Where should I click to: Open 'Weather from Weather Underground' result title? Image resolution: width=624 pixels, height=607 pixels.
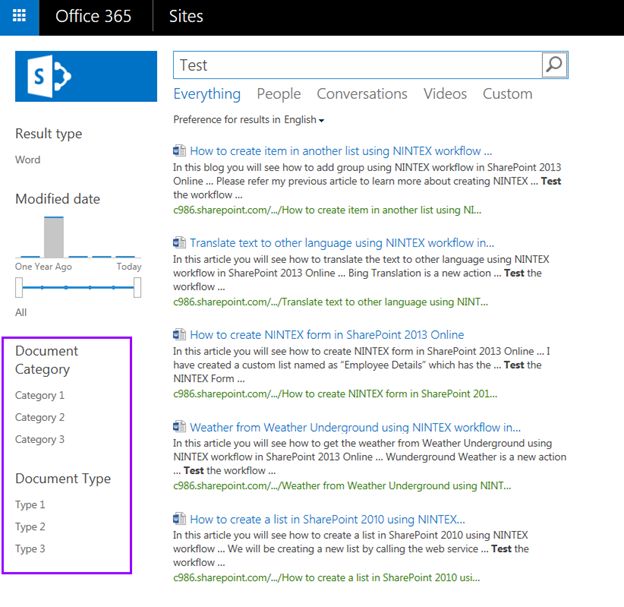coord(355,427)
